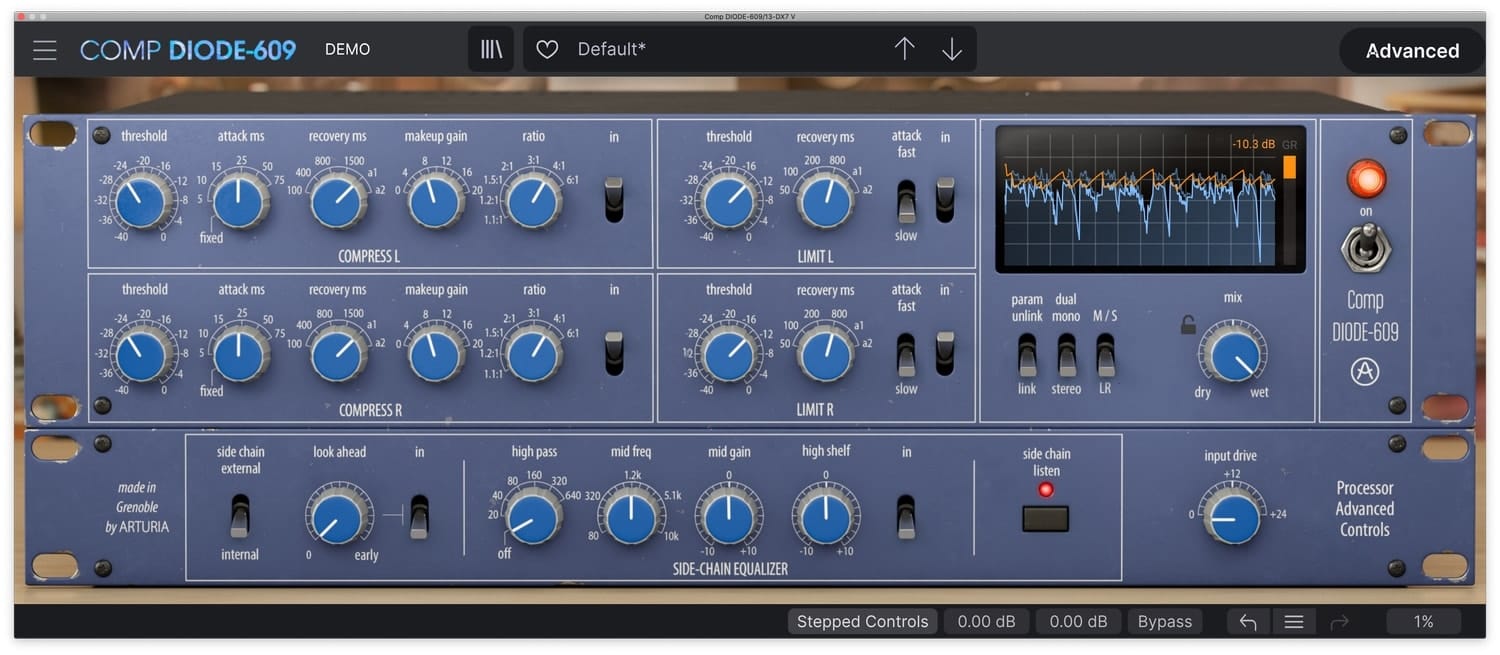Collapse the Advanced panel
Viewport: 1500px width, 655px height.
pos(1411,51)
